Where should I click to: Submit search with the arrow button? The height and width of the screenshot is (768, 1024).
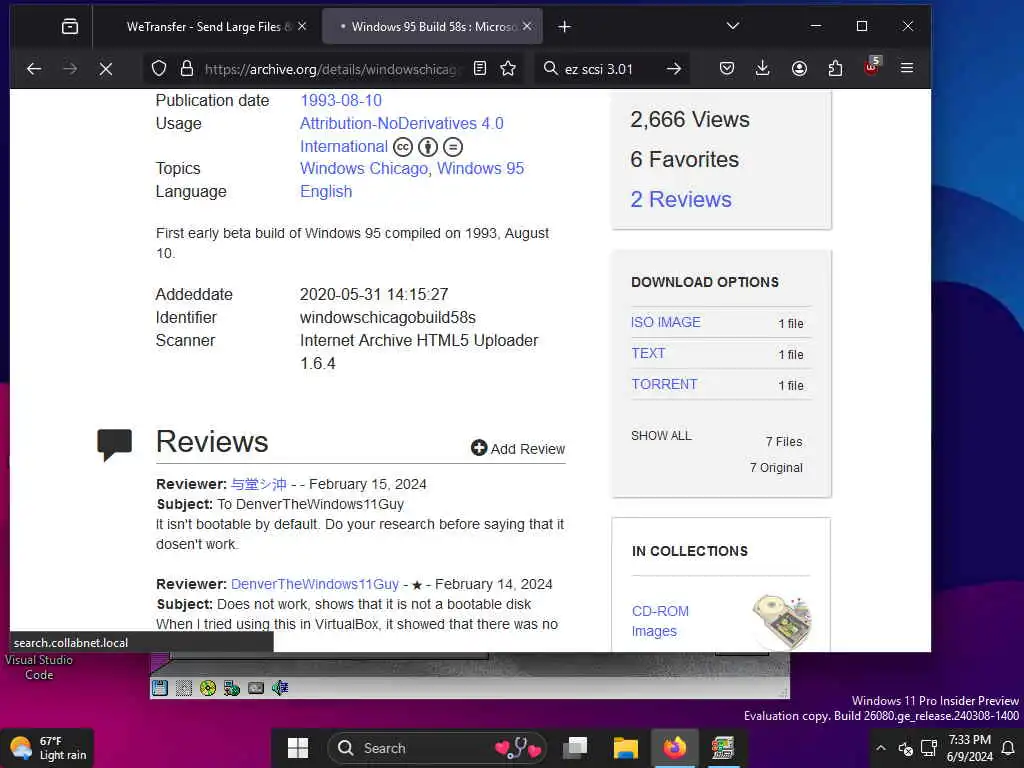[674, 69]
